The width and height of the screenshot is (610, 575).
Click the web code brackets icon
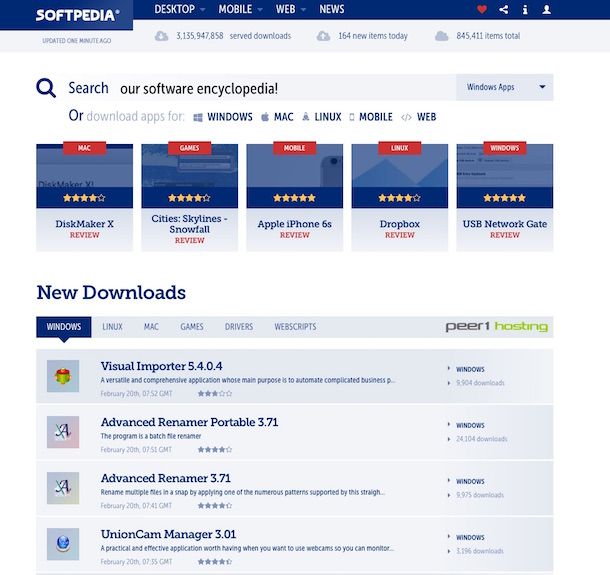tap(406, 117)
